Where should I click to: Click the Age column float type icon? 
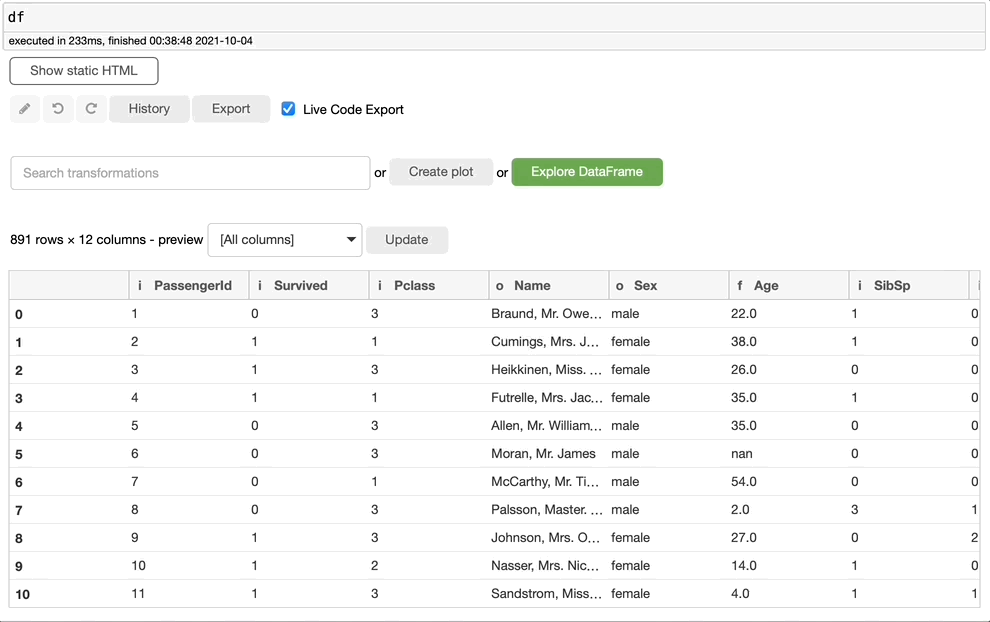pyautogui.click(x=740, y=286)
